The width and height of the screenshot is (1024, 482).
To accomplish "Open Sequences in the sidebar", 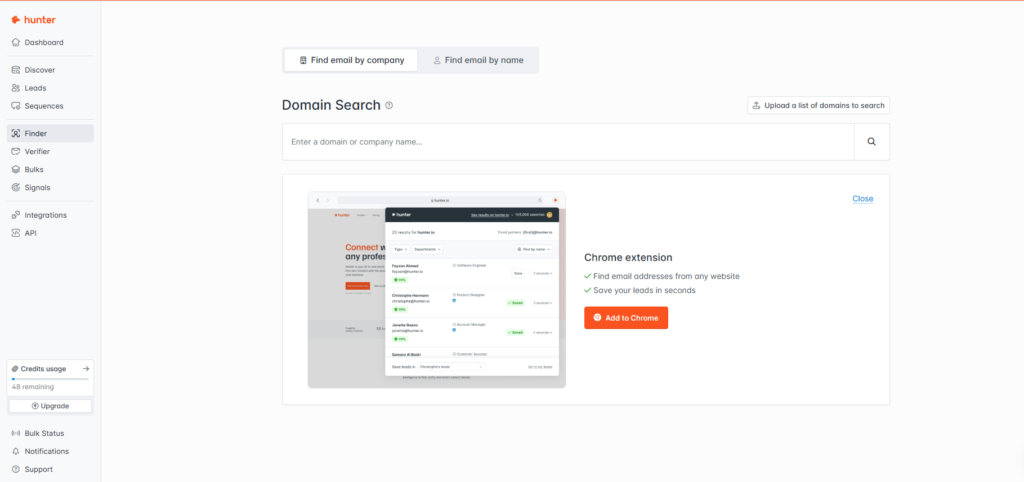I will click(50, 106).
